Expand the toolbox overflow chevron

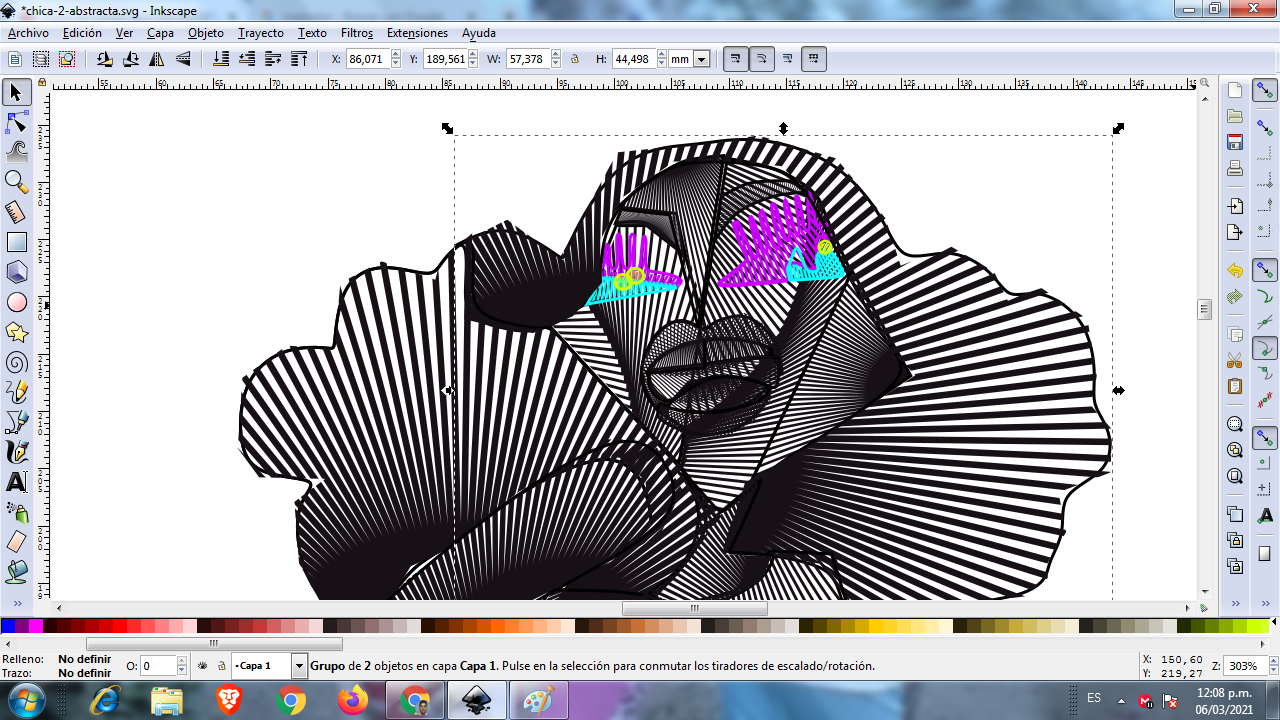(16, 604)
